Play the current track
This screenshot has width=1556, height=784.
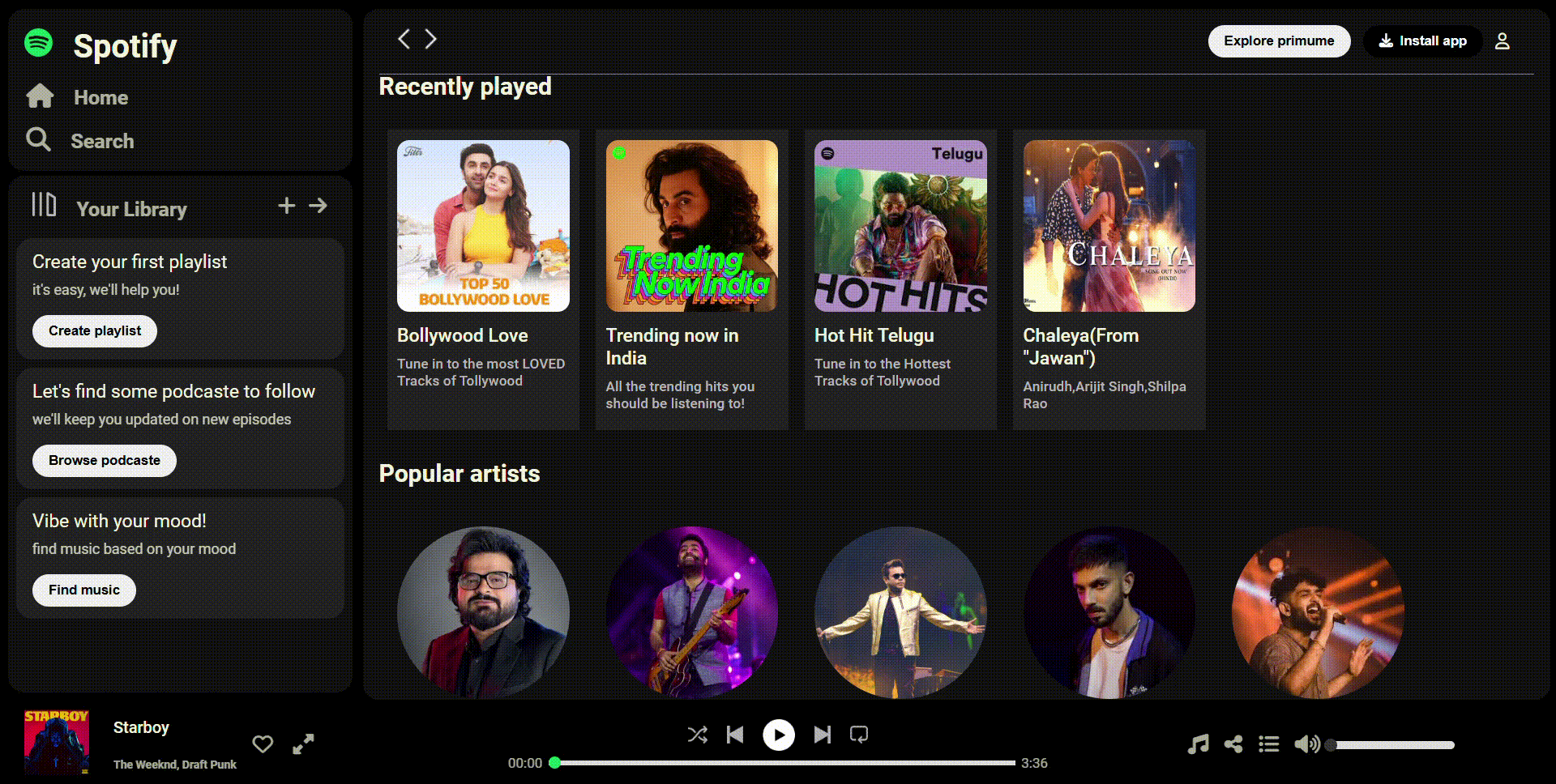click(x=779, y=735)
